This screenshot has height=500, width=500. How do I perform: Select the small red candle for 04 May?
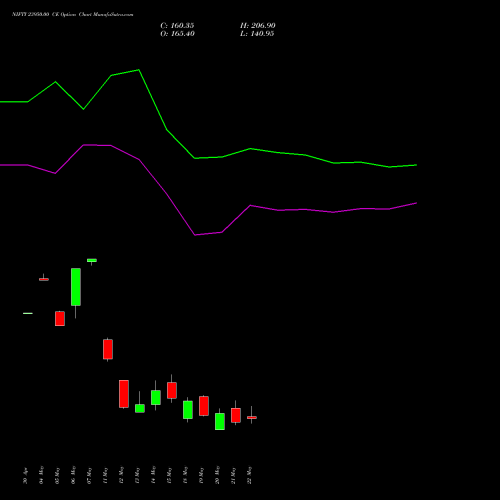pyautogui.click(x=44, y=279)
